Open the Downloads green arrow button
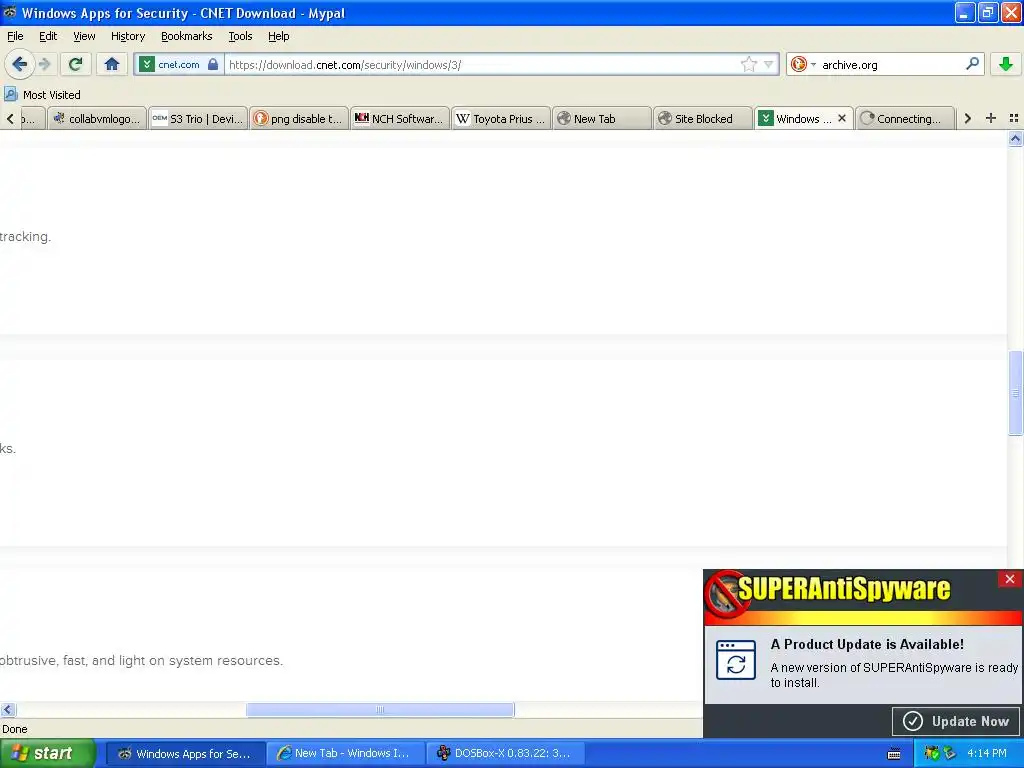 tap(1006, 64)
